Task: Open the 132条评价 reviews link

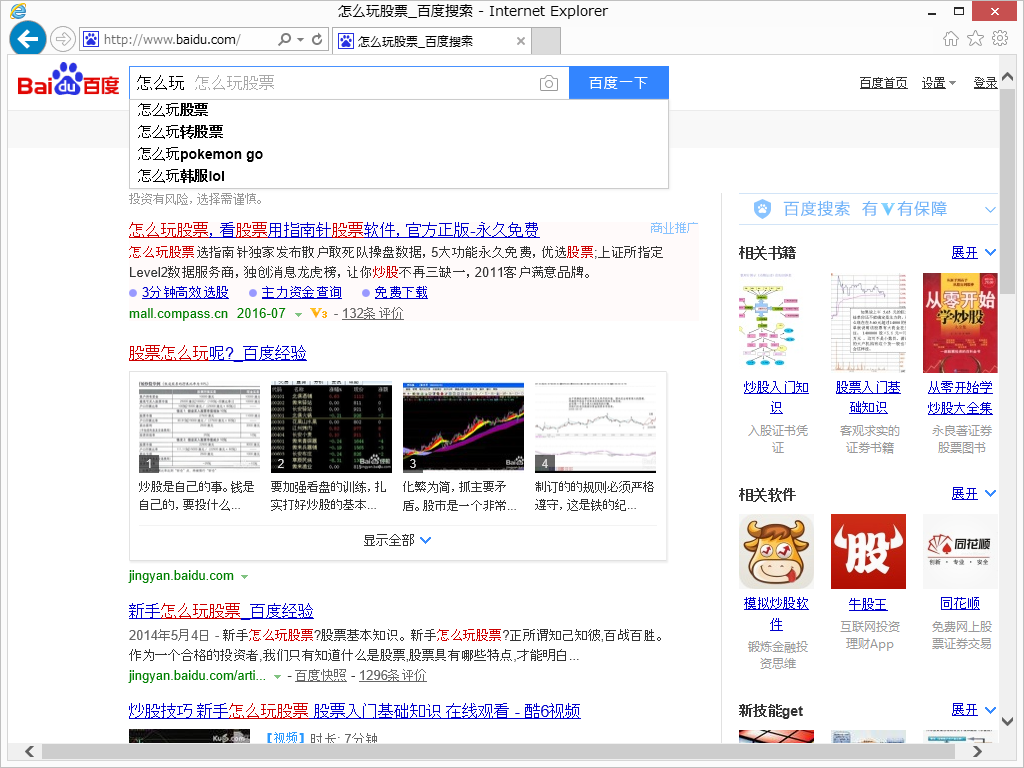Action: 373,313
